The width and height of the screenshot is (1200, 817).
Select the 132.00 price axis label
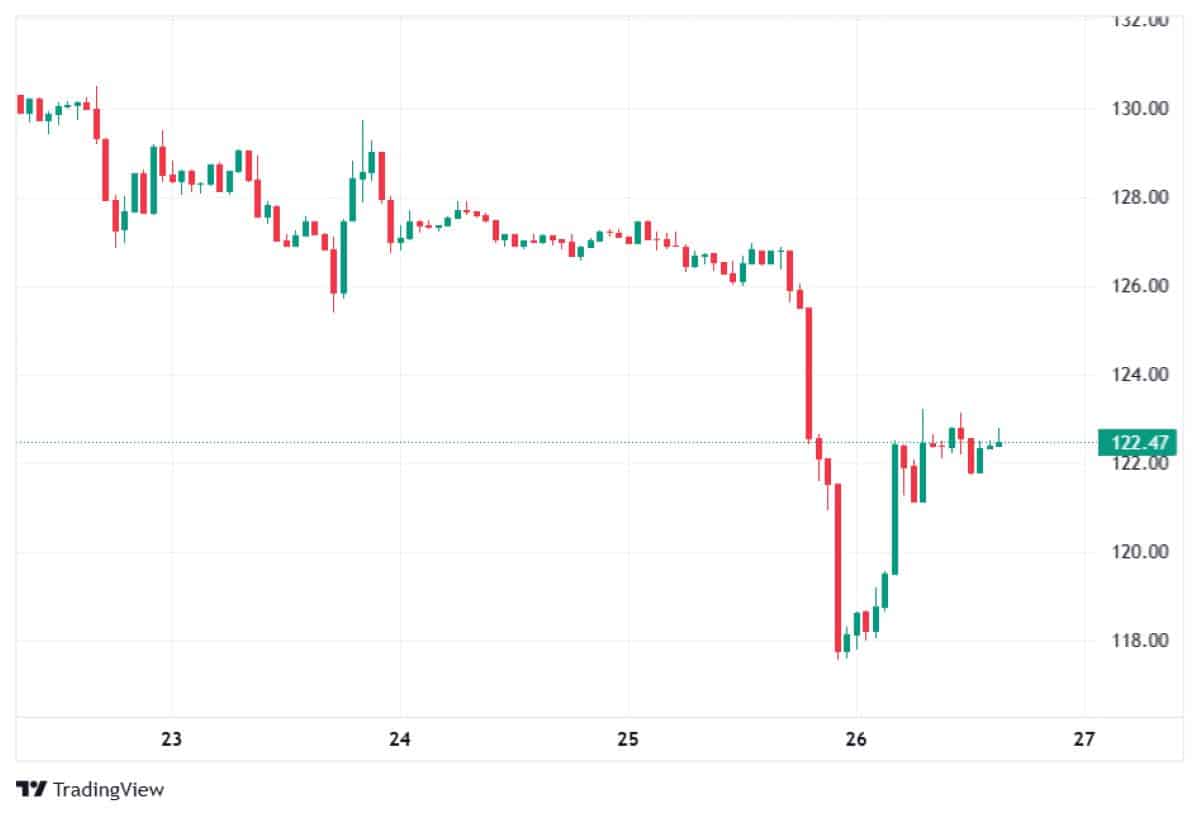point(1141,21)
